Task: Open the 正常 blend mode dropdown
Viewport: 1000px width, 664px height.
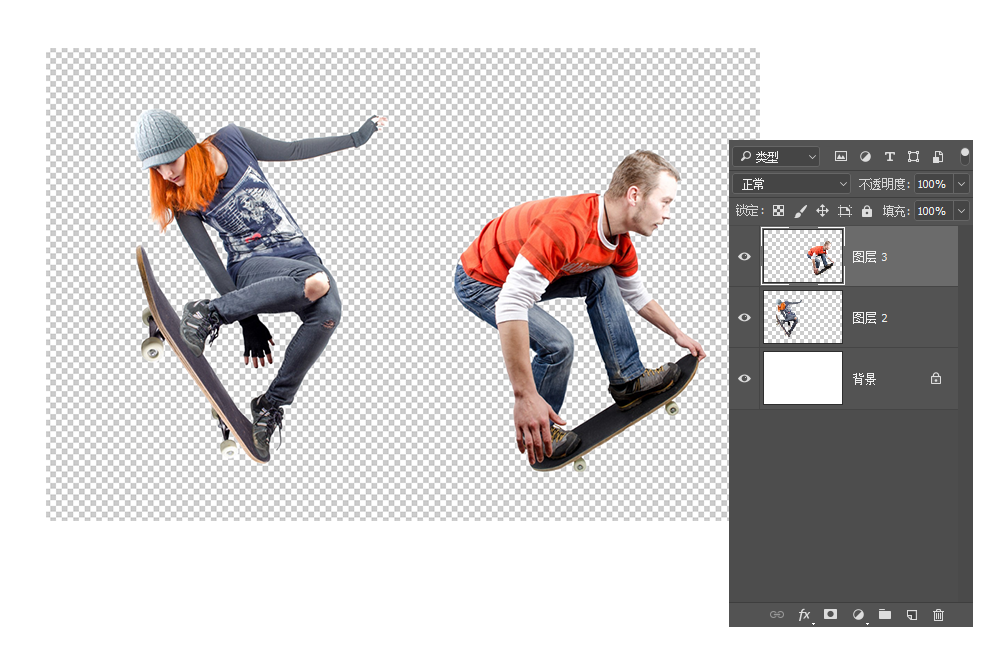Action: (x=791, y=184)
